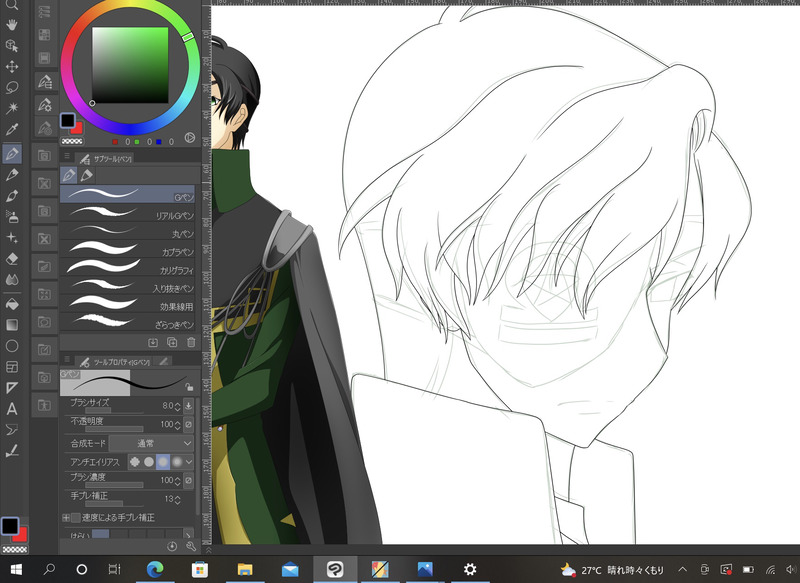
Task: Select the Correct Line tool
Action: pos(12,451)
